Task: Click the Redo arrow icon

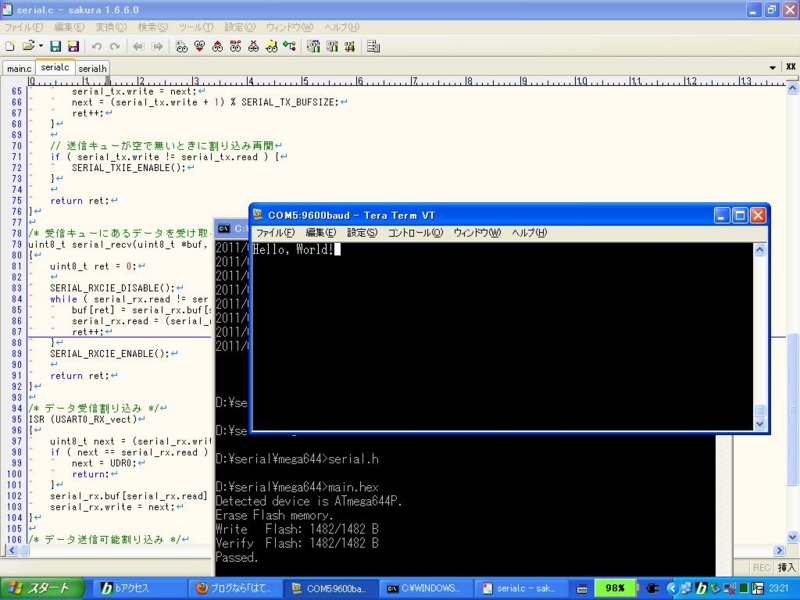Action: point(115,46)
